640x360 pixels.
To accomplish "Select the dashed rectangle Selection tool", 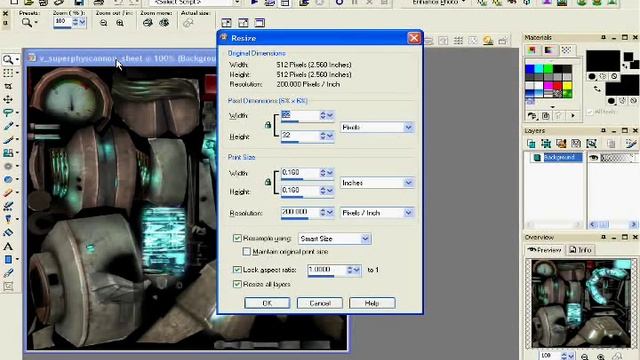I will pyautogui.click(x=8, y=73).
